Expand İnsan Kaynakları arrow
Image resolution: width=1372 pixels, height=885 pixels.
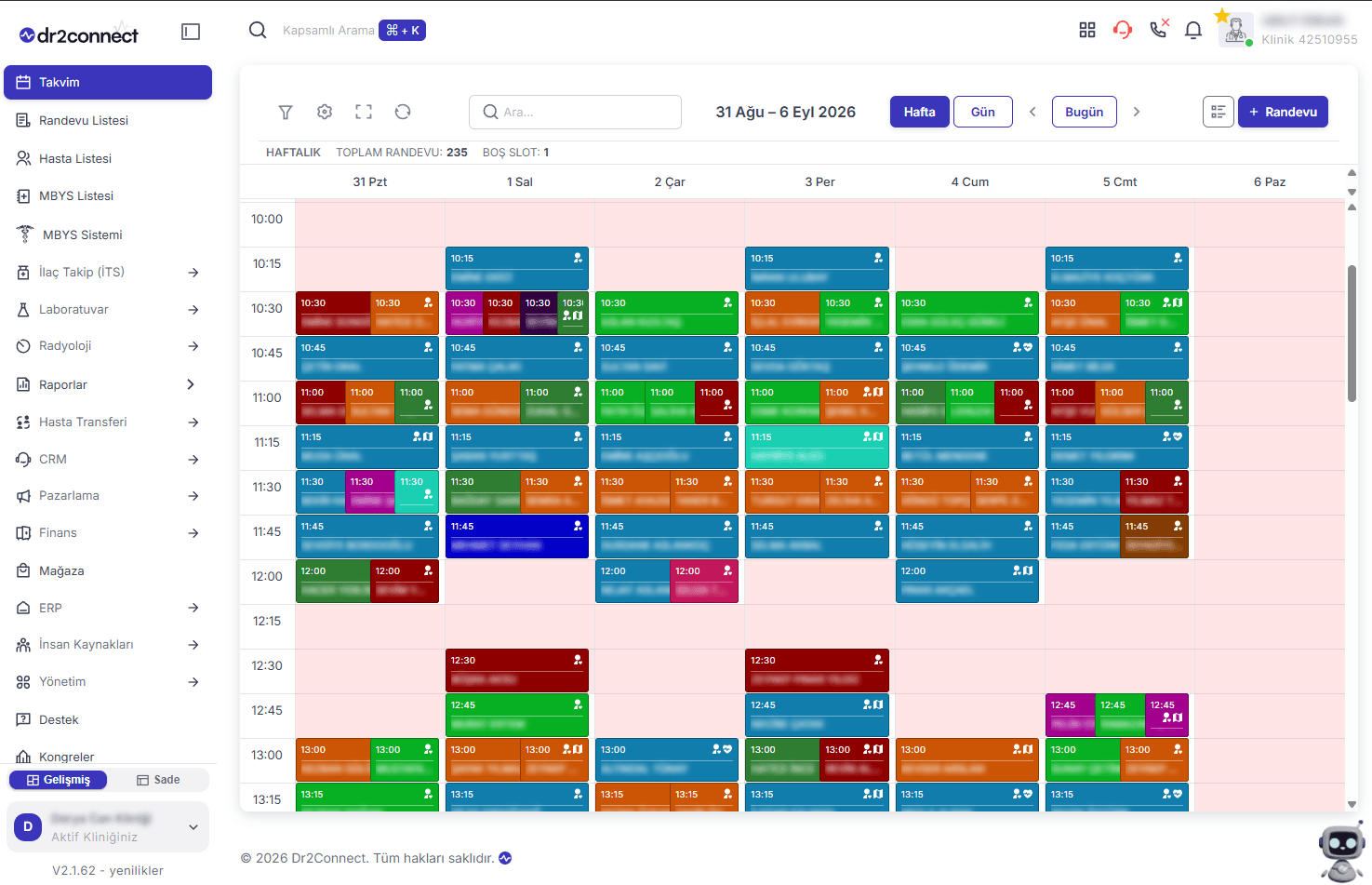pyautogui.click(x=193, y=645)
